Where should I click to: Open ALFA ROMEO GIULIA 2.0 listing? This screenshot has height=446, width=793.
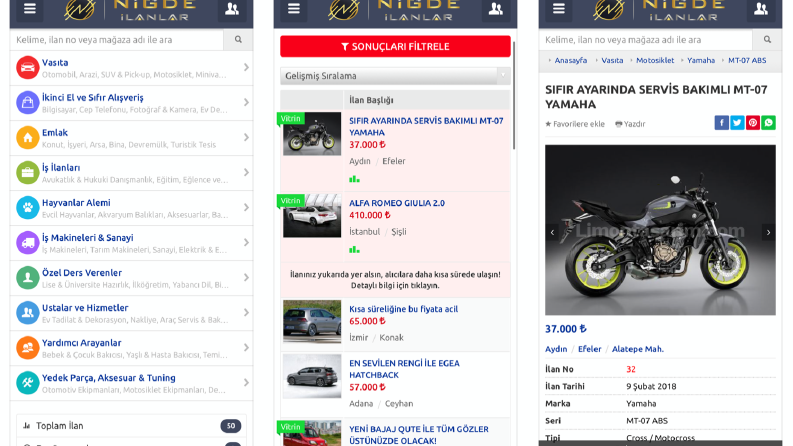click(x=397, y=203)
